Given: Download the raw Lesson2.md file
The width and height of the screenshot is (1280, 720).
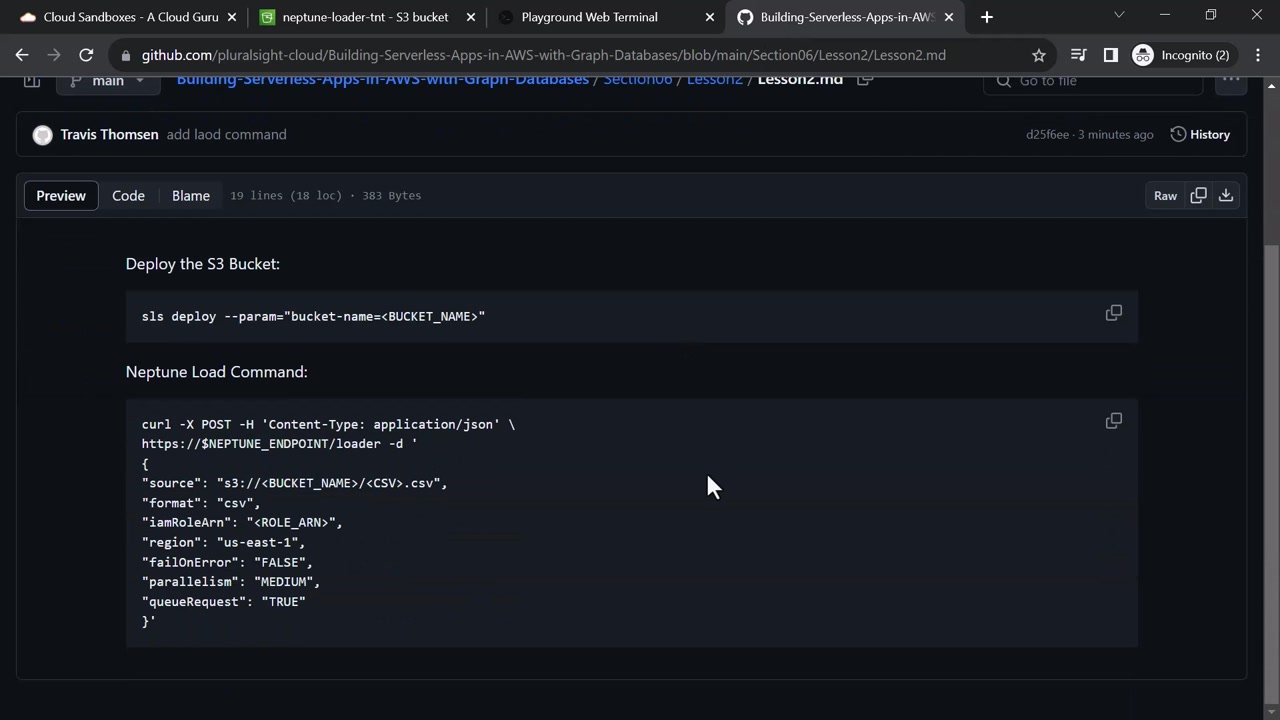Looking at the screenshot, I should 1225,196.
